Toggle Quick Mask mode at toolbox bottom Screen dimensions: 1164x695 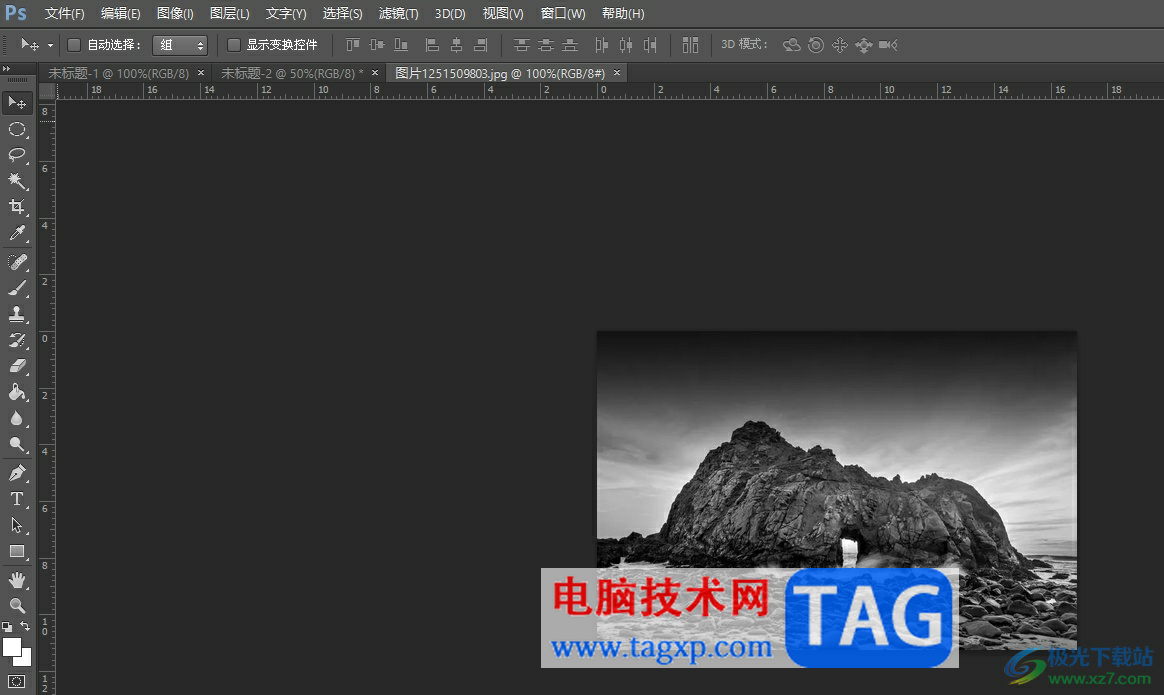pyautogui.click(x=17, y=681)
